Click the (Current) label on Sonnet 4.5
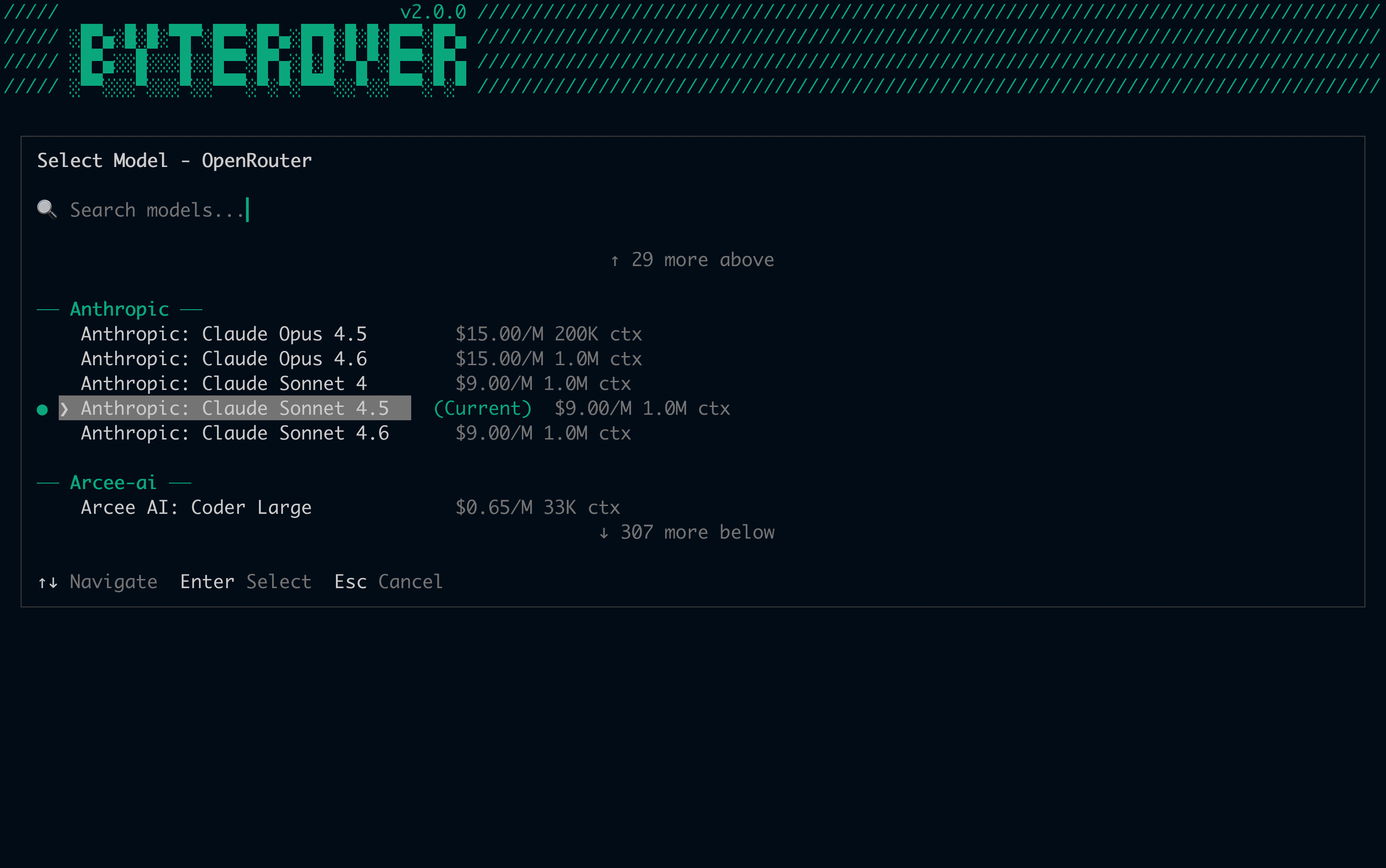 [482, 408]
